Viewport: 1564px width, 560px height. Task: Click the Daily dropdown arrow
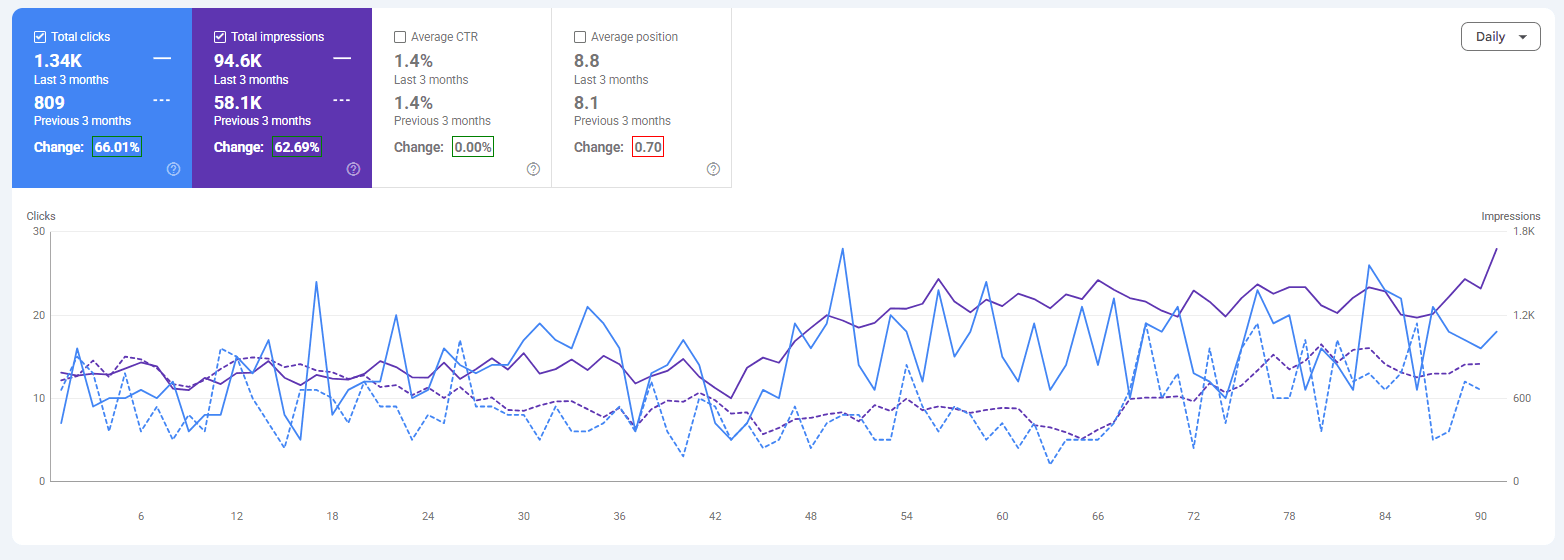click(x=1523, y=37)
